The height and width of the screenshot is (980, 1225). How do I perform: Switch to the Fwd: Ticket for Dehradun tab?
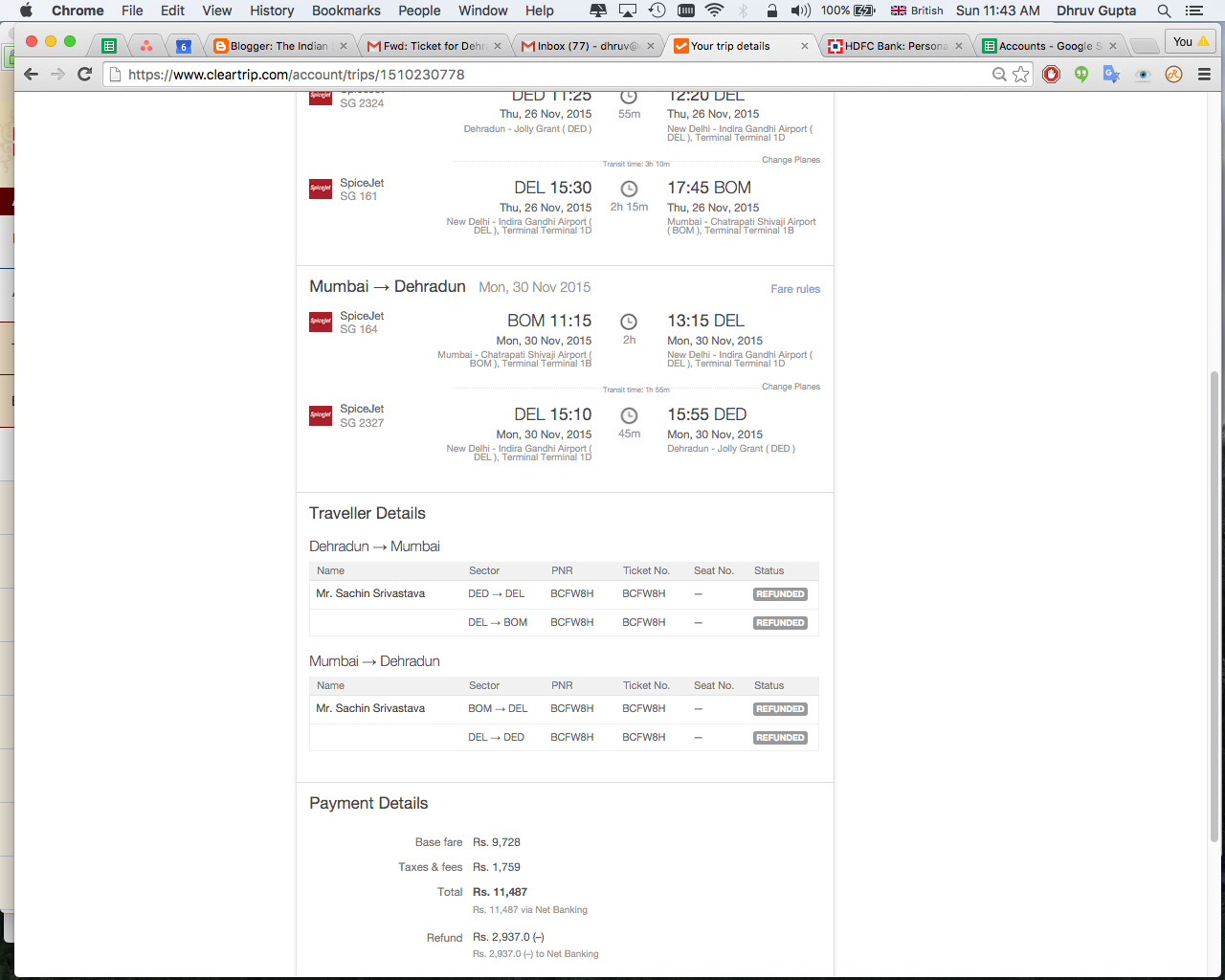[x=434, y=46]
